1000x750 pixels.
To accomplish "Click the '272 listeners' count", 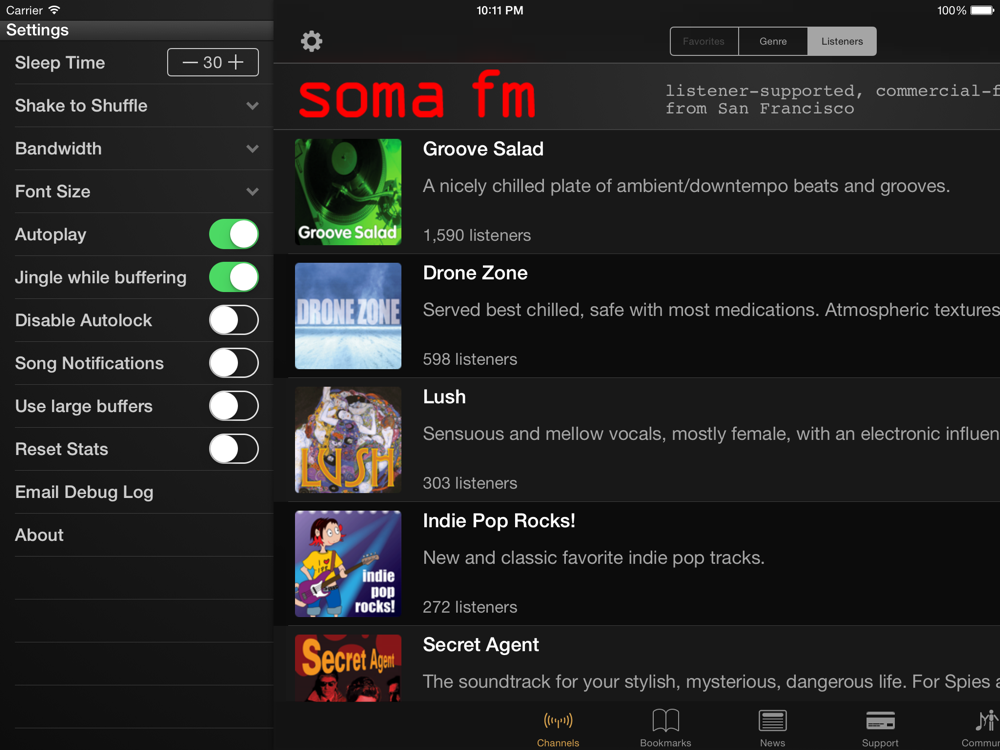I will pyautogui.click(x=470, y=607).
